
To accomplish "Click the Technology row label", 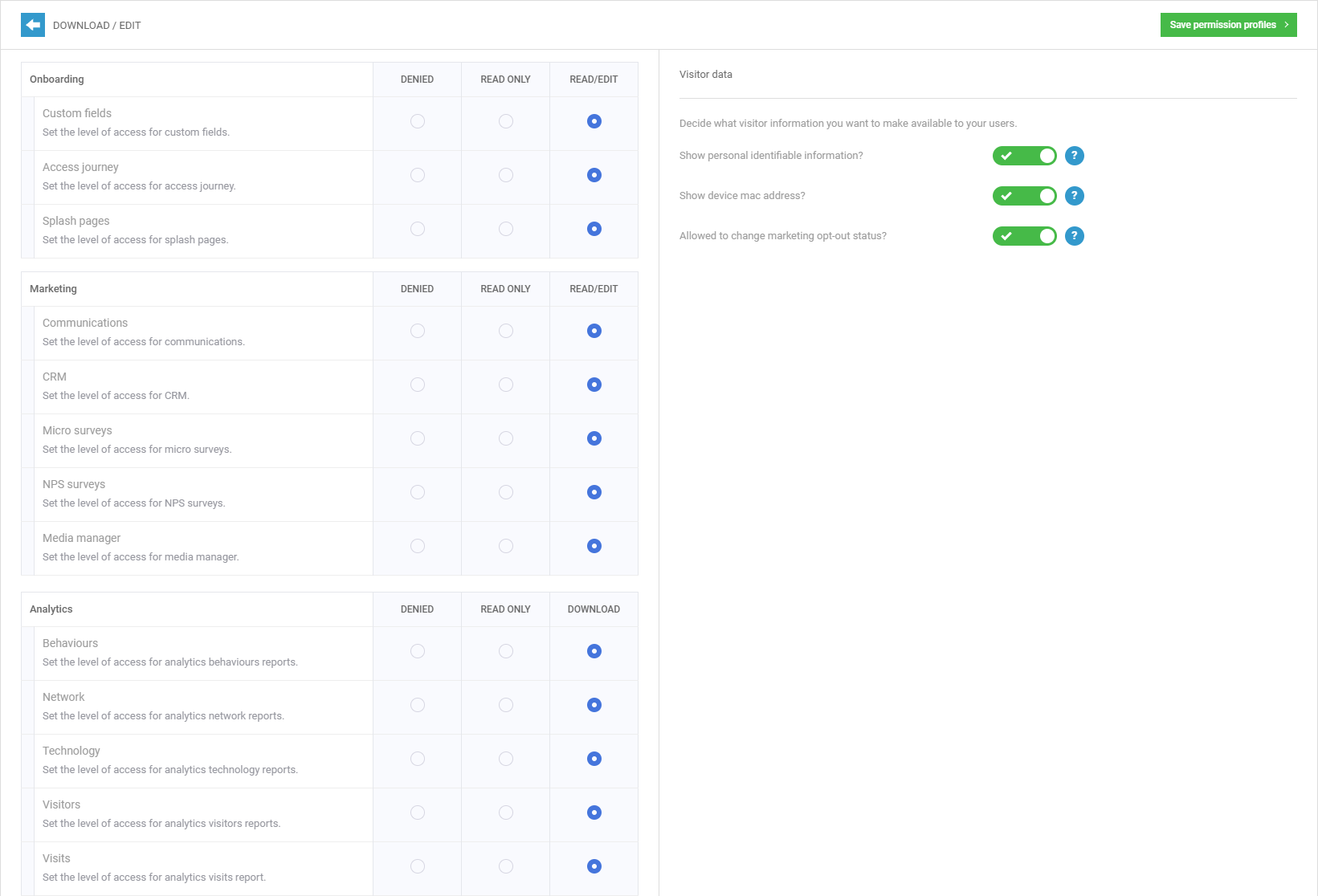I will (71, 751).
